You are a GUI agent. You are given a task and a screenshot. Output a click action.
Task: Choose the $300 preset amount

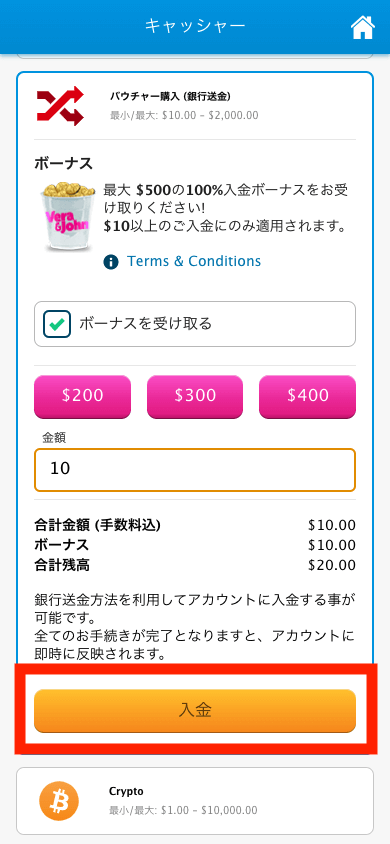(195, 397)
